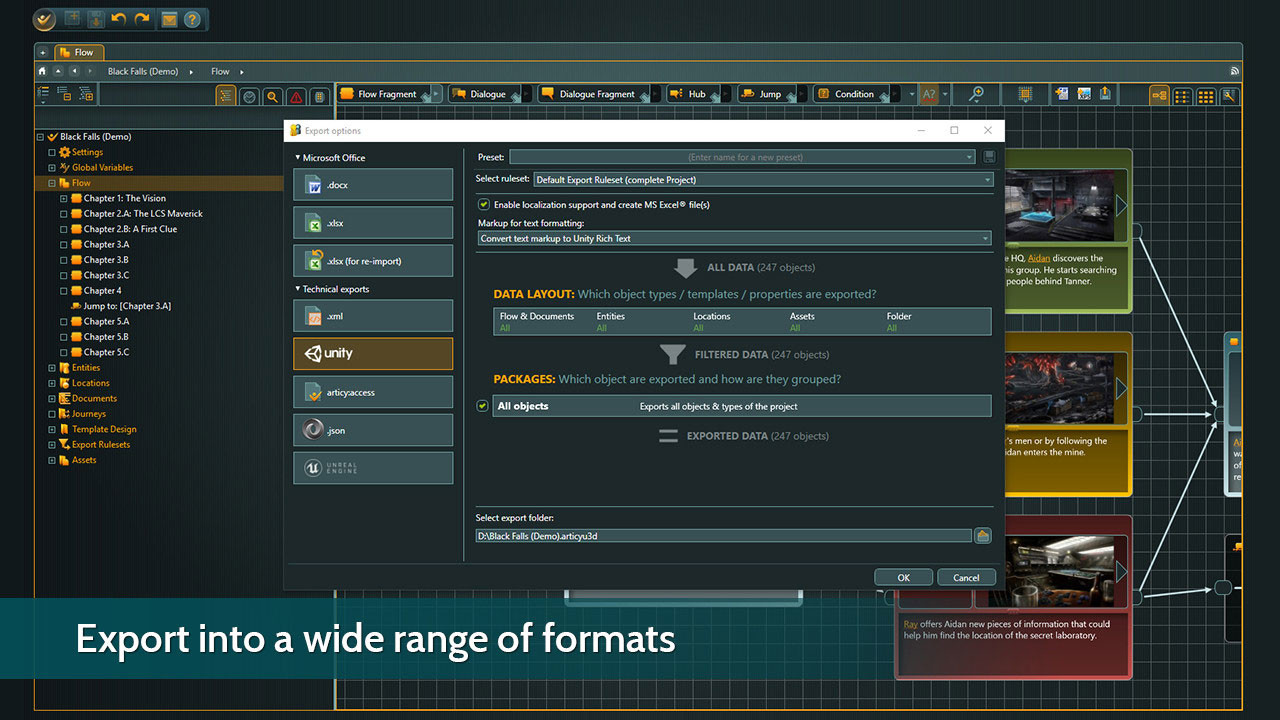This screenshot has width=1280, height=720.
Task: Cancel the export dialog
Action: click(965, 577)
